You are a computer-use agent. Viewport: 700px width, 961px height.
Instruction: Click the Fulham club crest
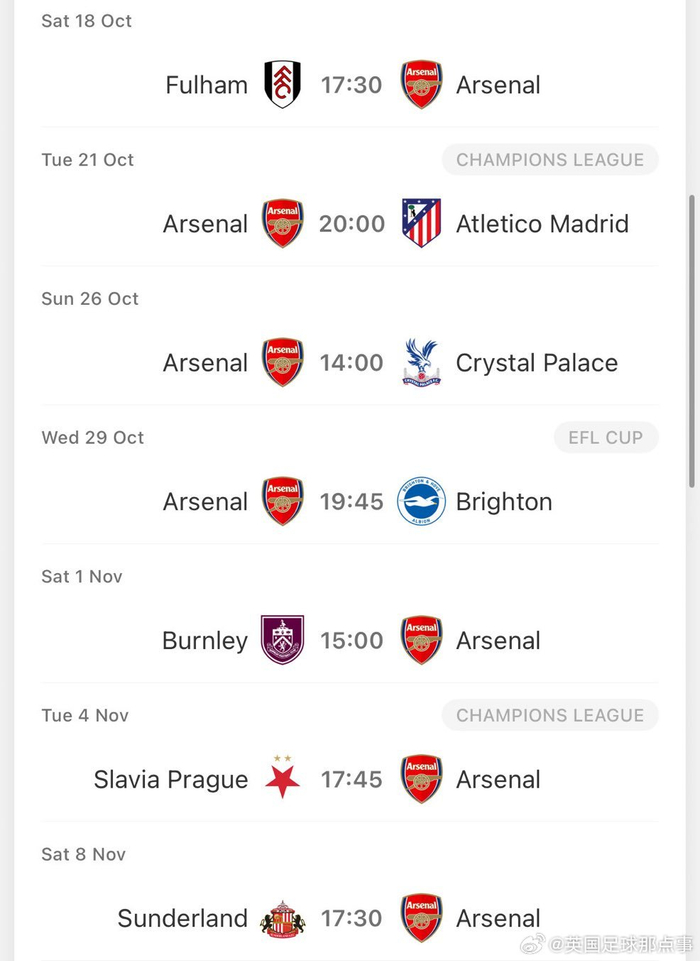(x=282, y=85)
